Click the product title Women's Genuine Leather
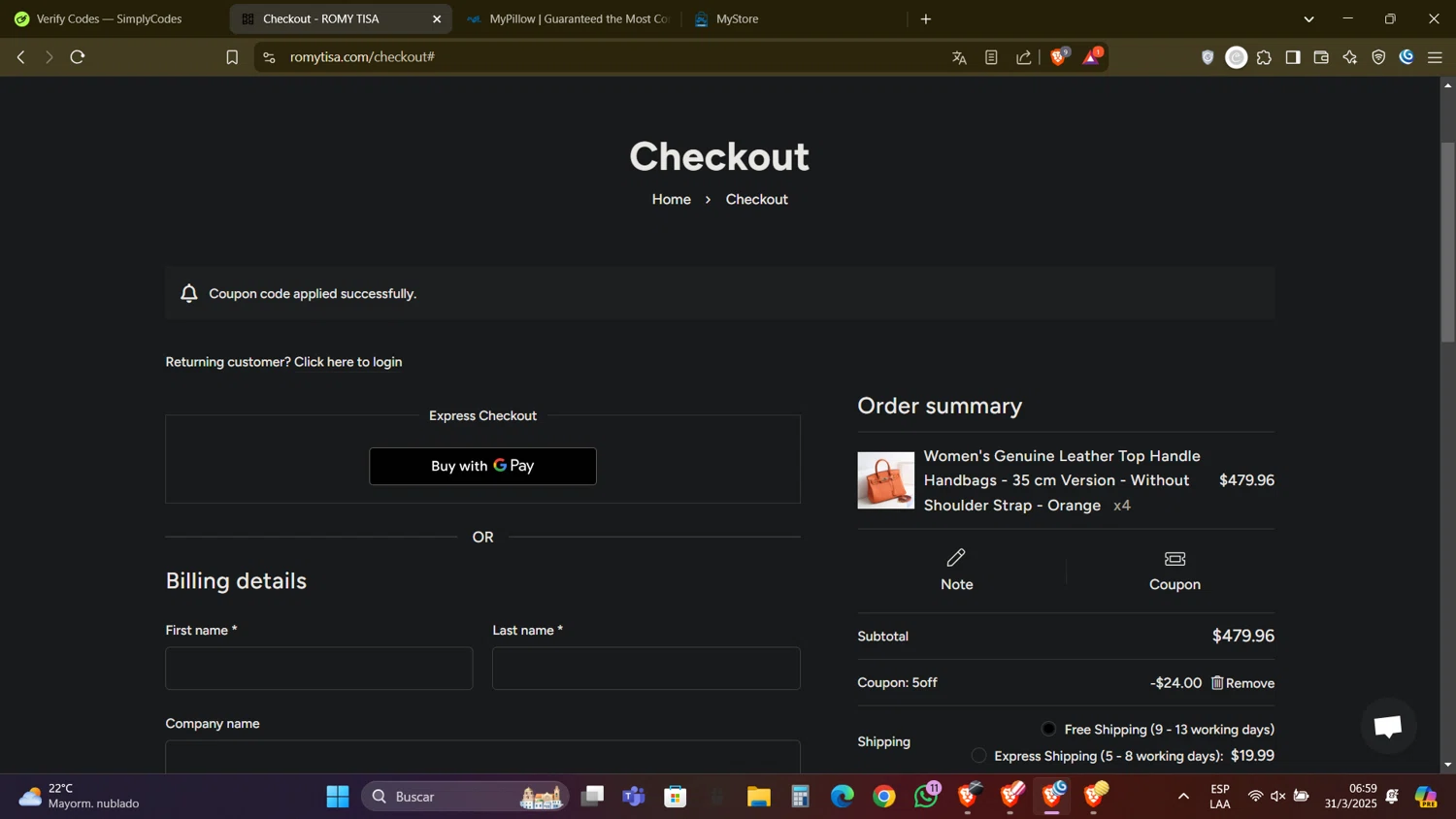Image resolution: width=1456 pixels, height=819 pixels. [1062, 480]
